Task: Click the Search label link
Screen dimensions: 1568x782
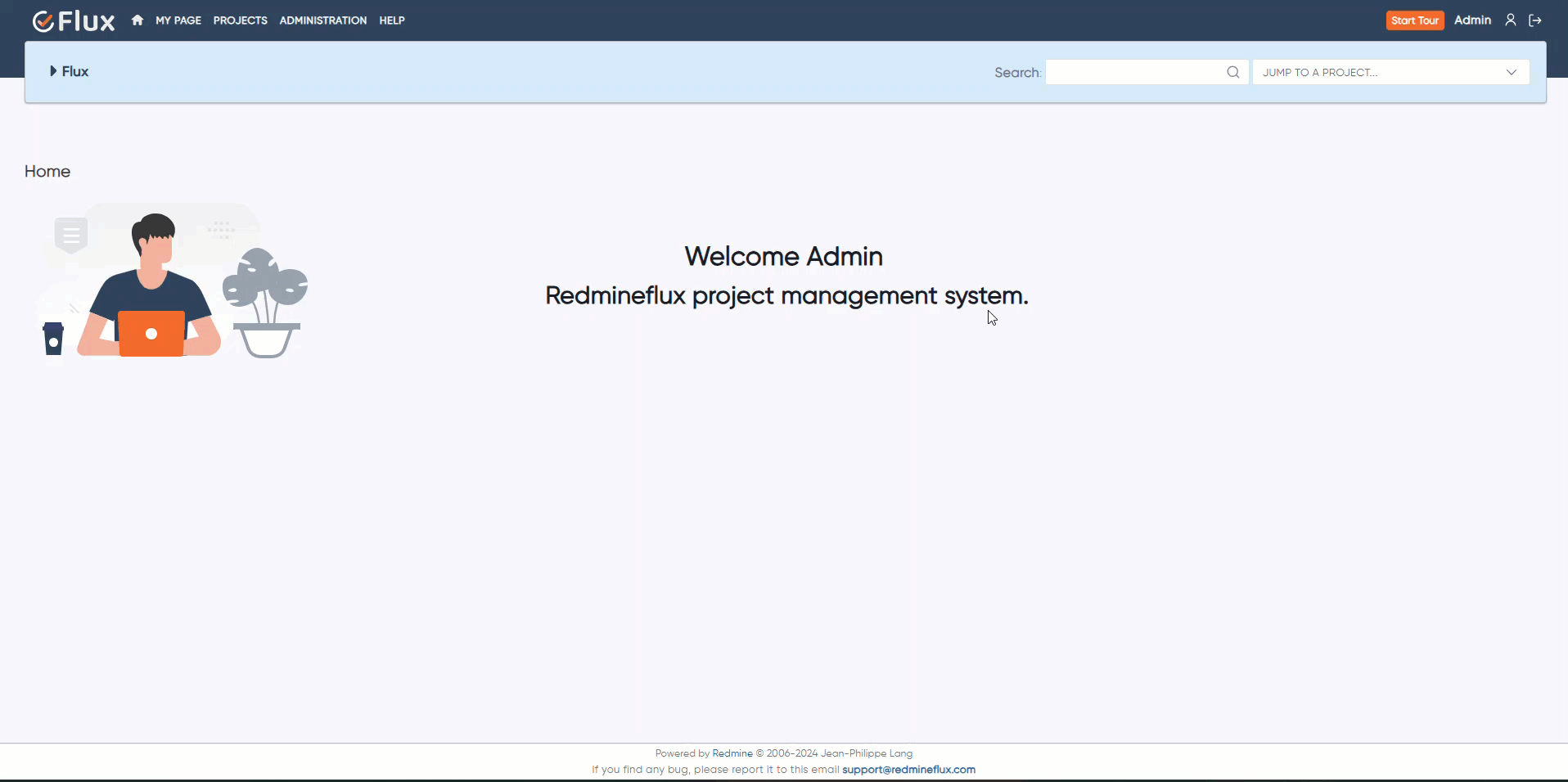Action: tap(1016, 73)
